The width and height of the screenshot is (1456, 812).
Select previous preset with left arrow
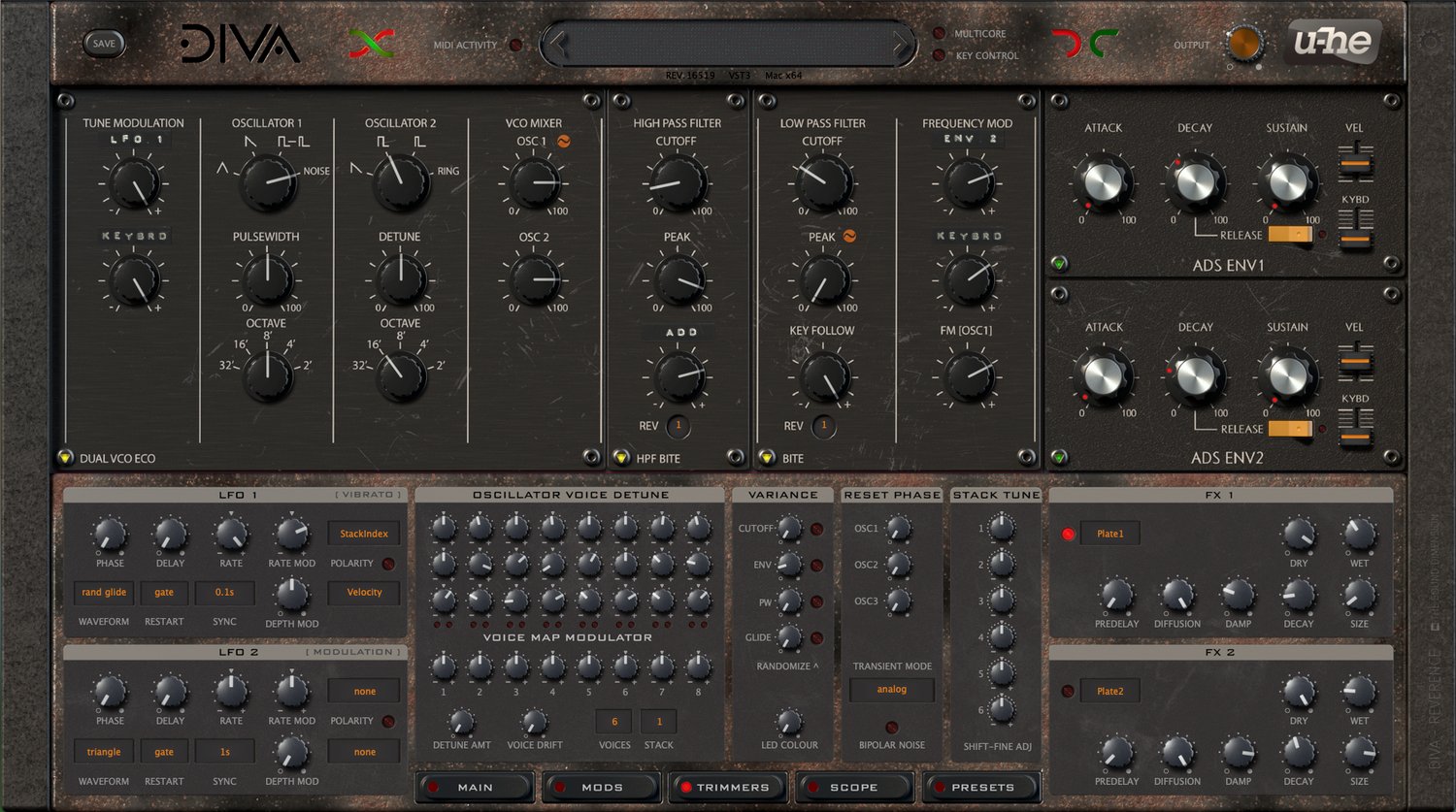556,44
